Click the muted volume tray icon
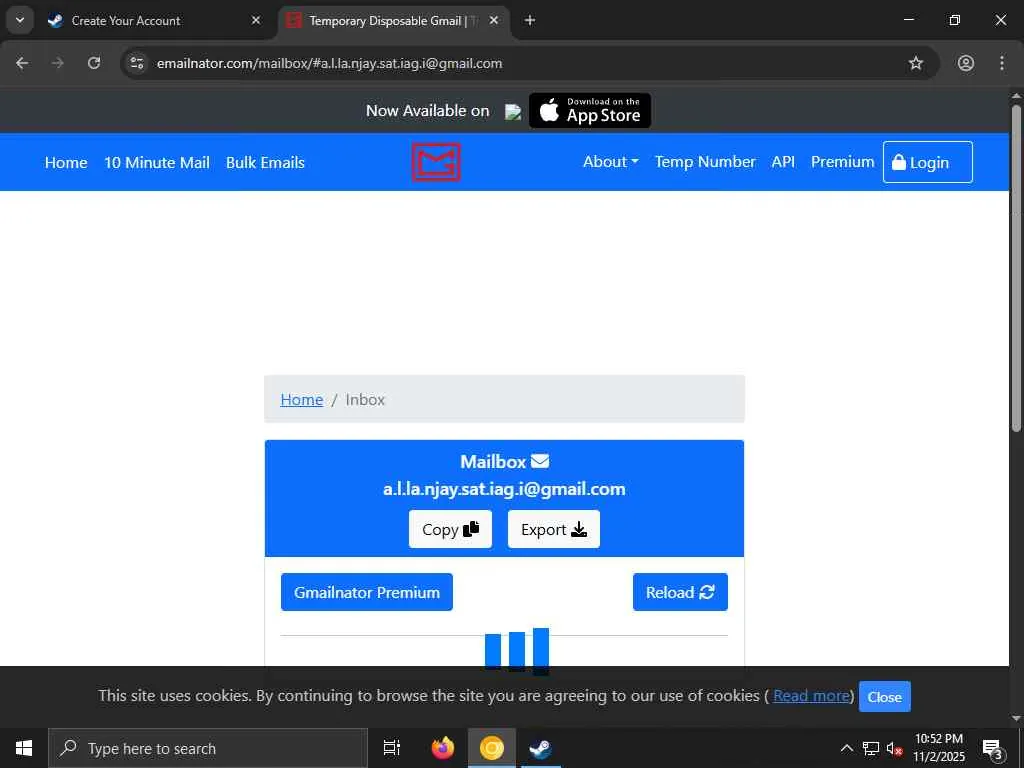The width and height of the screenshot is (1024, 768). point(894,748)
